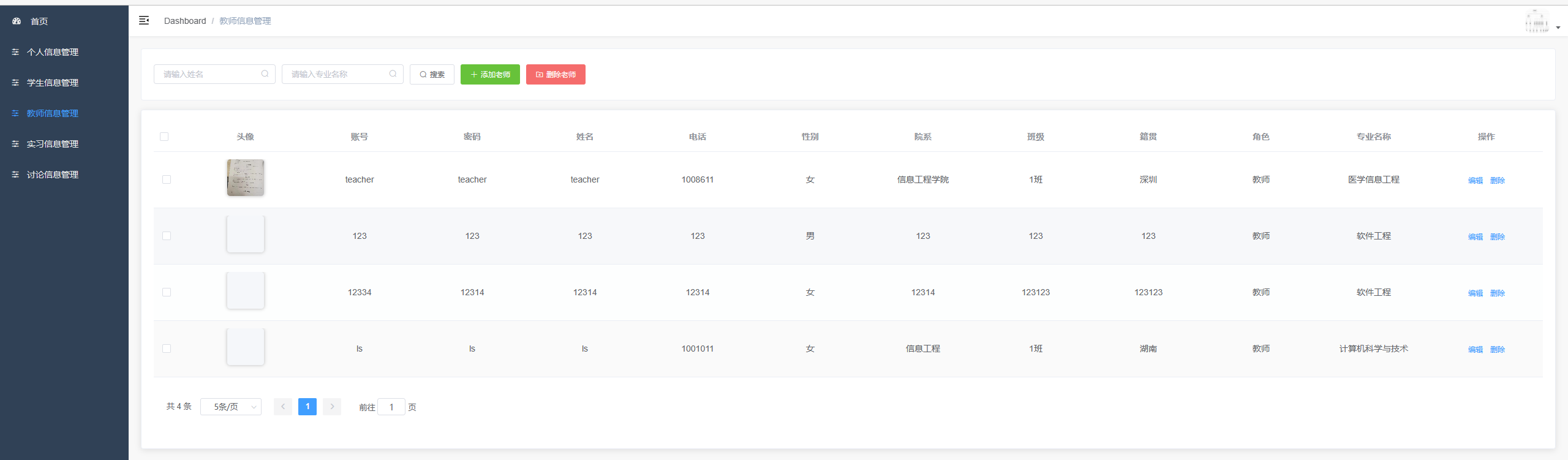Image resolution: width=1568 pixels, height=460 pixels.
Task: Click the icon beside 学生信息管理
Action: (15, 83)
